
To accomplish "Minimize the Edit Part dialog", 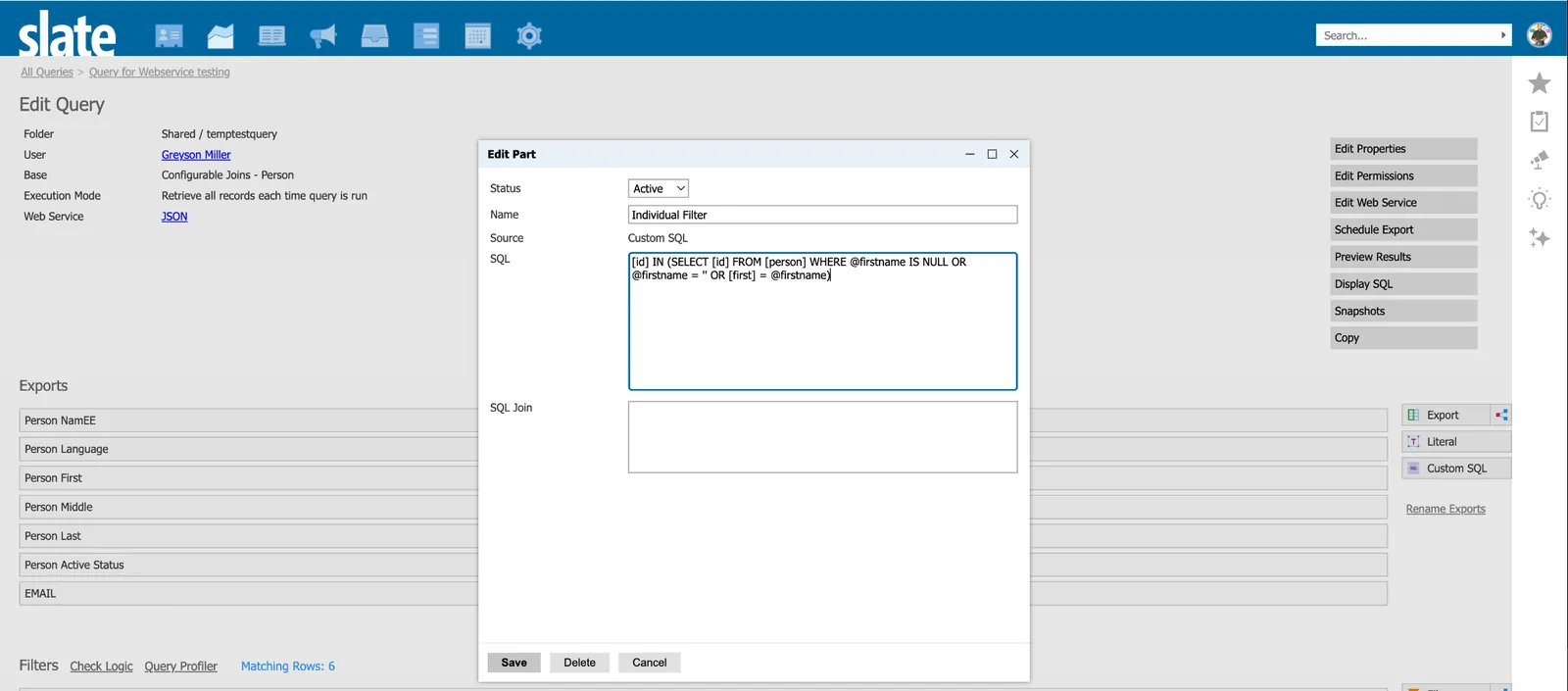I will coord(969,154).
